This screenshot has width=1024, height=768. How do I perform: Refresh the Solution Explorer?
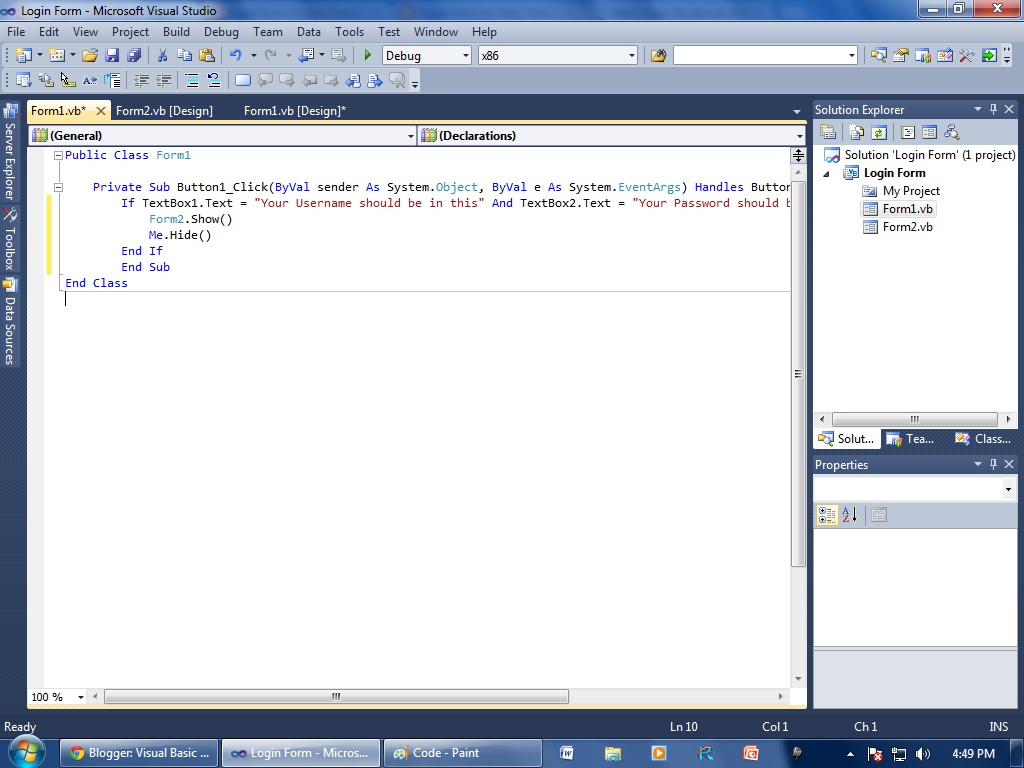(x=878, y=131)
